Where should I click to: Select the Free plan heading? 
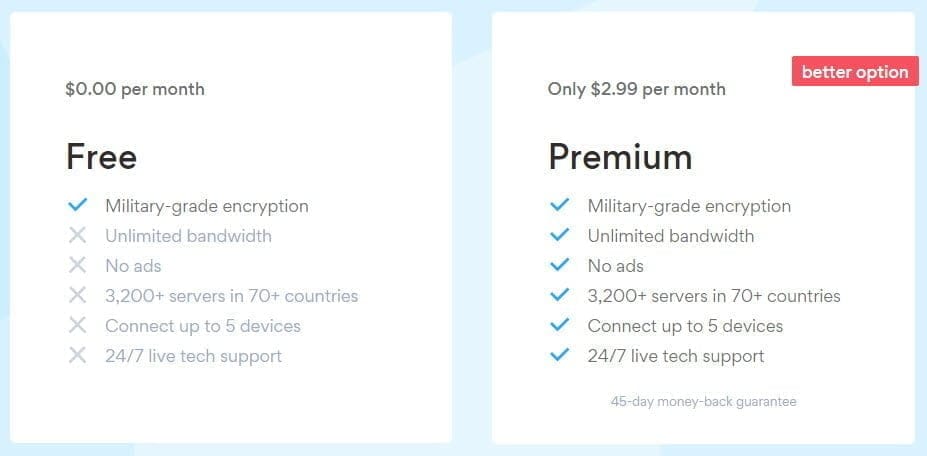click(101, 157)
